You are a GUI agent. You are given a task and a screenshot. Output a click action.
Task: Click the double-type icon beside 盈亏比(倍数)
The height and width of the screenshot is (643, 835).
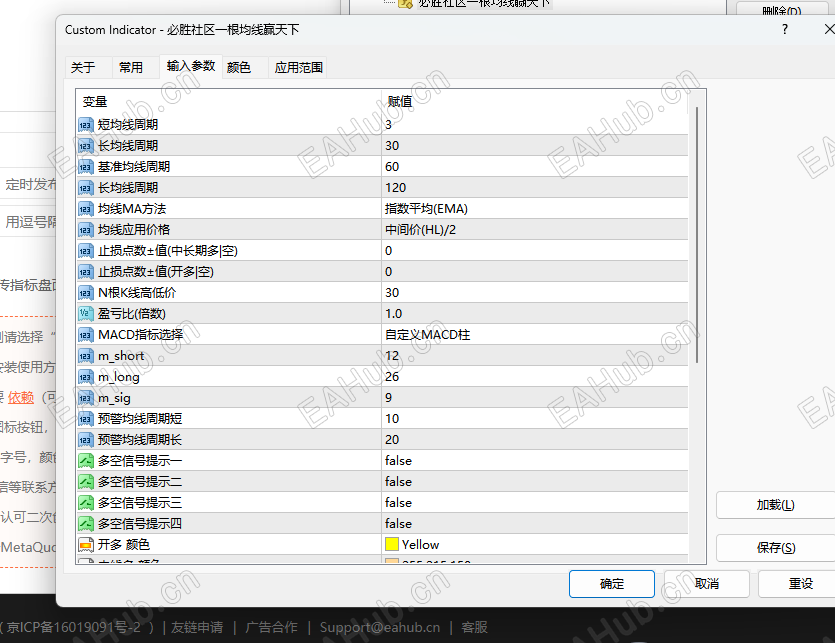86,314
